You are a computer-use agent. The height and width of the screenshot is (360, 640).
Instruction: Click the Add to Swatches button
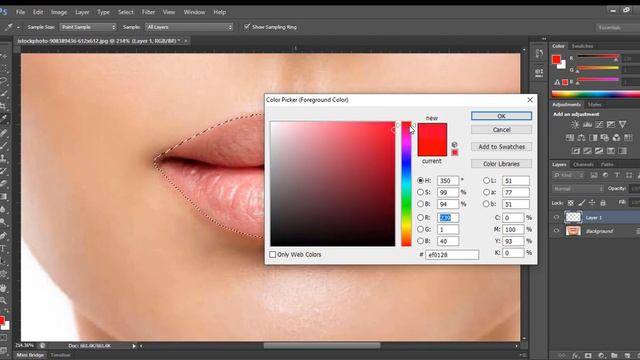pyautogui.click(x=501, y=147)
